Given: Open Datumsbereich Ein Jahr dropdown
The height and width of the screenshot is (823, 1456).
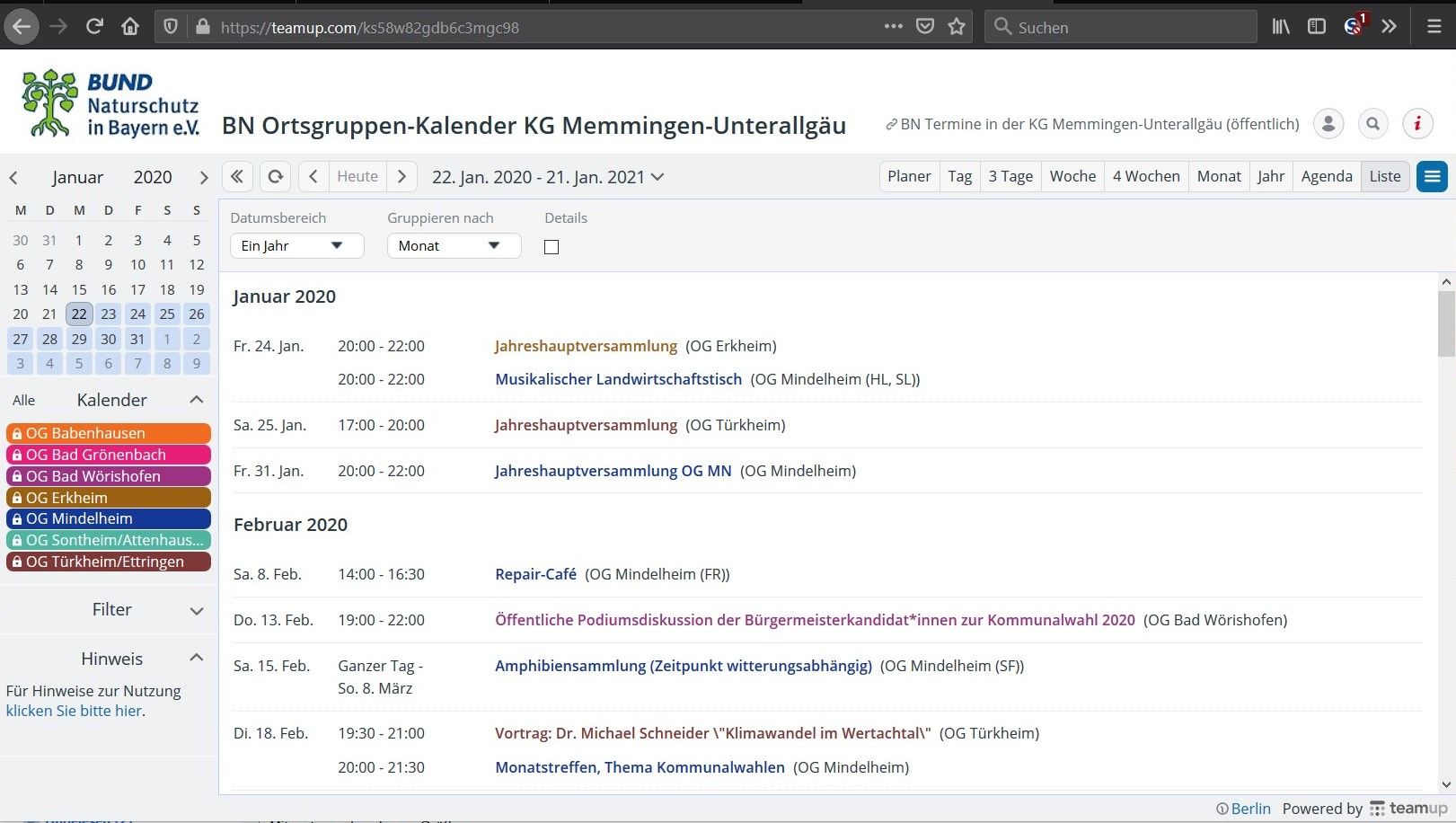Looking at the screenshot, I should 297,246.
